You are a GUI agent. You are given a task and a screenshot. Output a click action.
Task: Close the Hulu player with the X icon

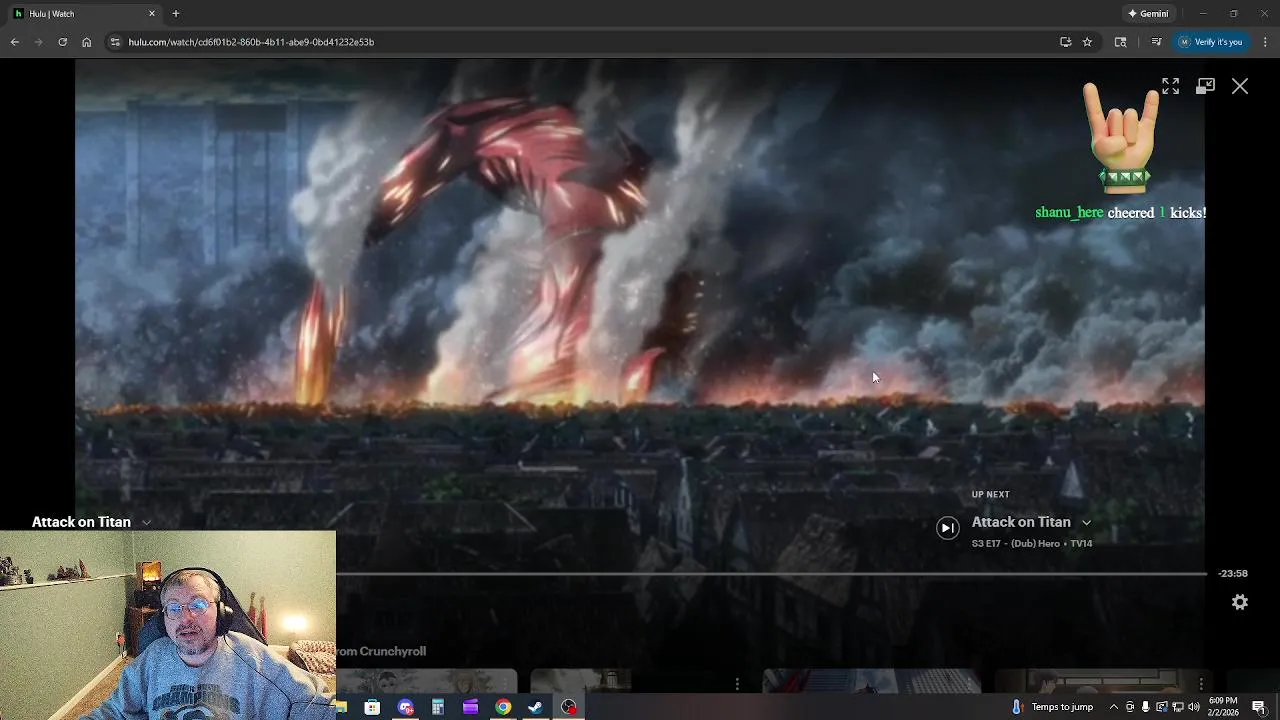point(1240,87)
